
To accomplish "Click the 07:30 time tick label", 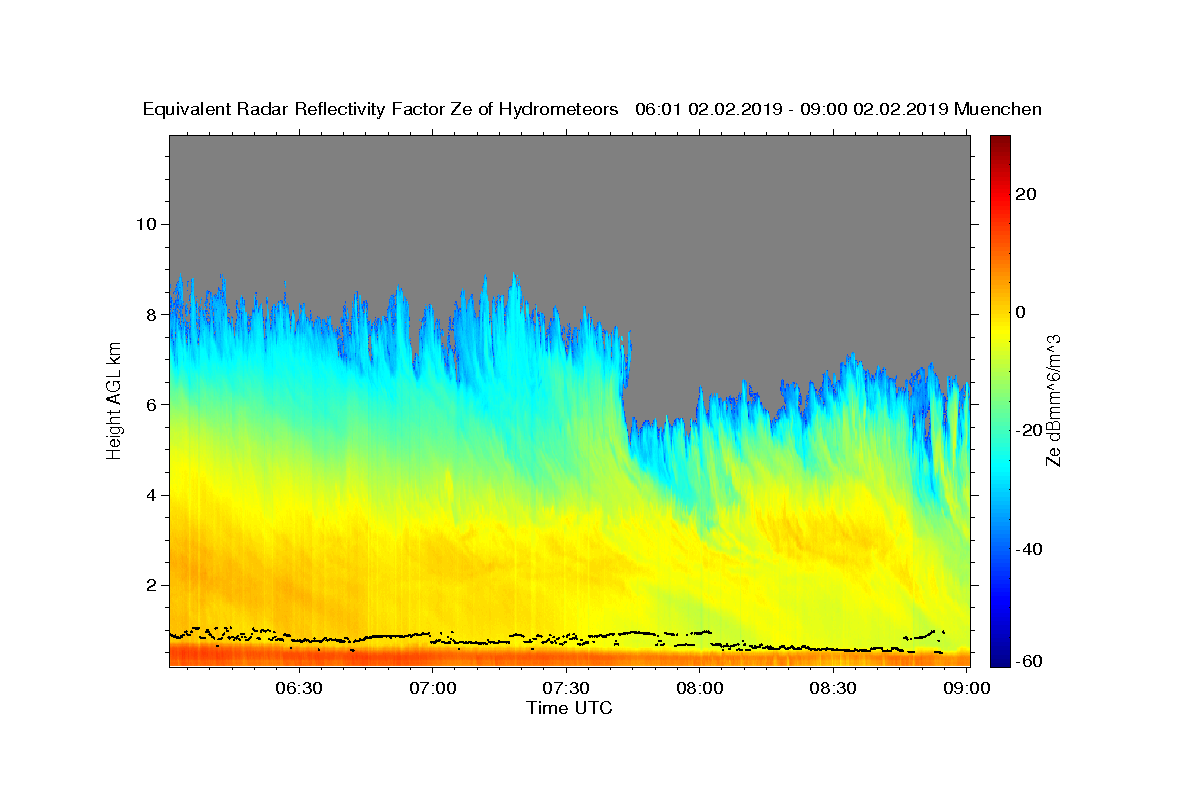I will [x=566, y=688].
